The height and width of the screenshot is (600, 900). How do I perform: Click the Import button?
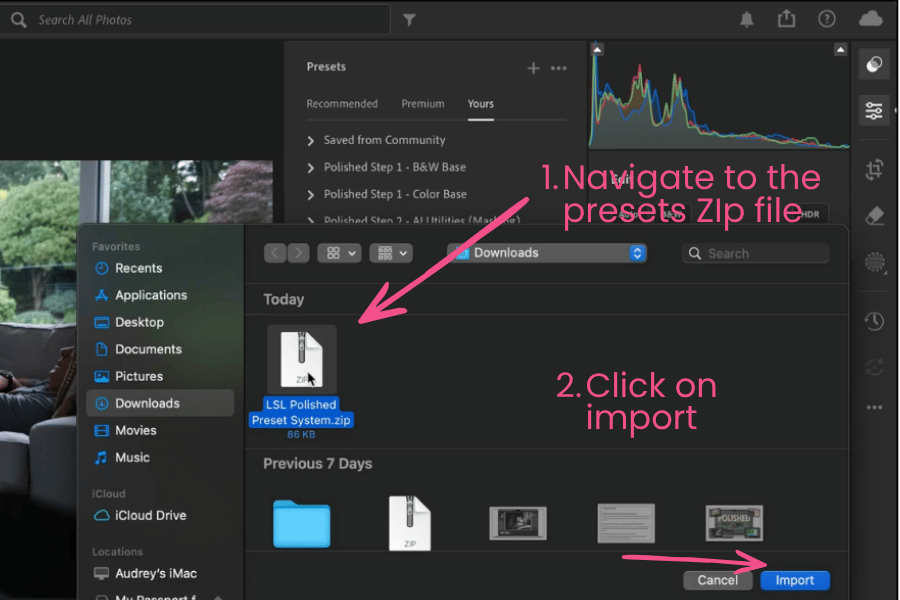[795, 580]
